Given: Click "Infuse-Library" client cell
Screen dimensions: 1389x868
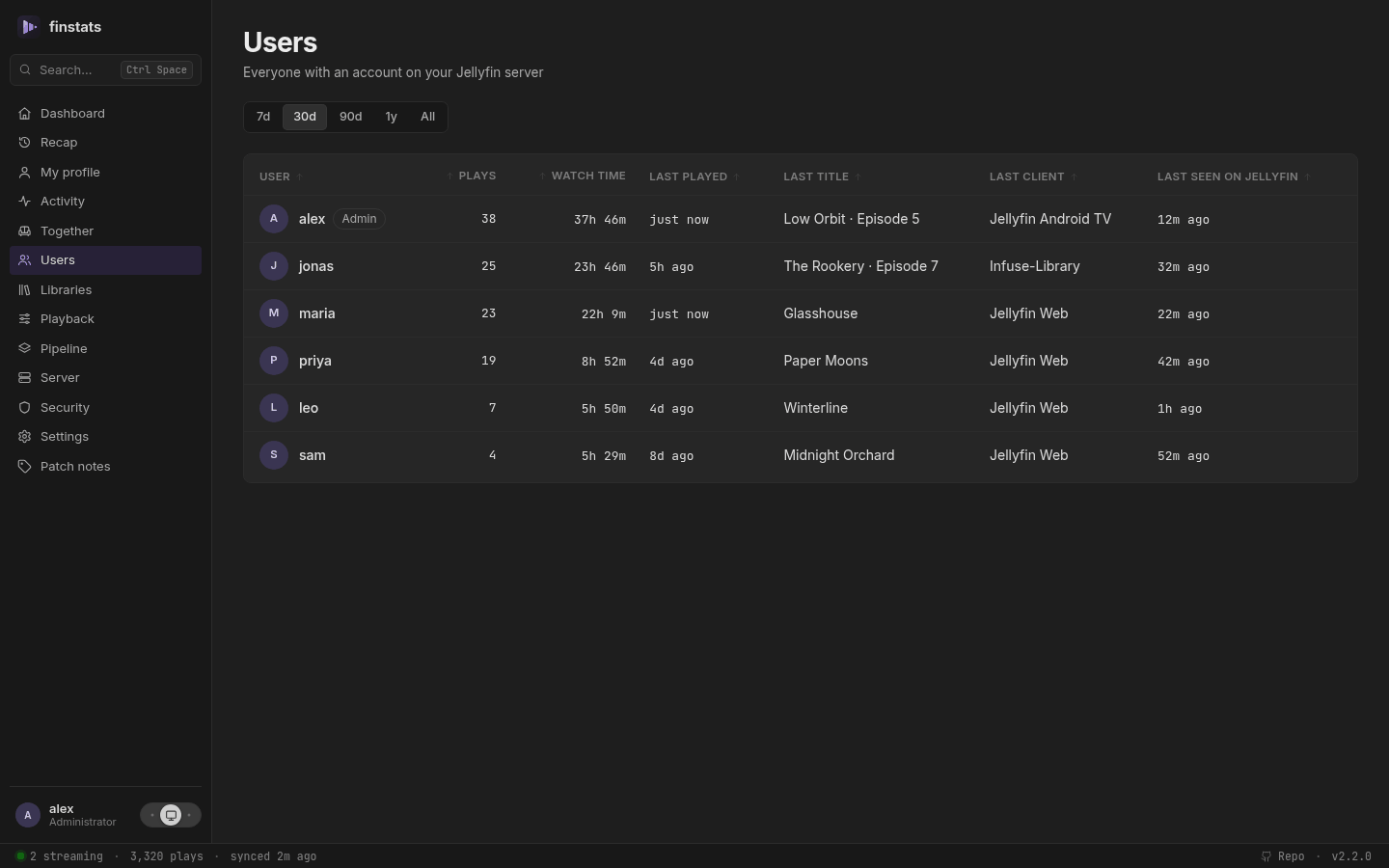Looking at the screenshot, I should point(1035,266).
